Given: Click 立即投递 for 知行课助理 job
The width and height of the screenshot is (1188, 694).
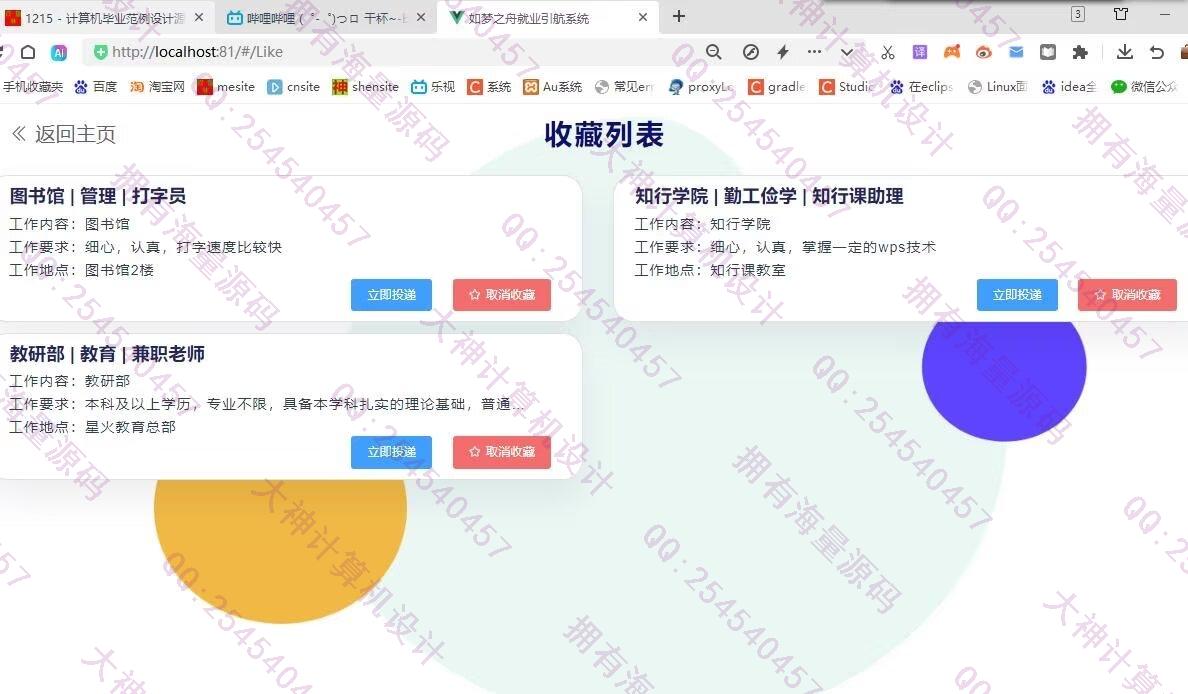Looking at the screenshot, I should [1017, 295].
